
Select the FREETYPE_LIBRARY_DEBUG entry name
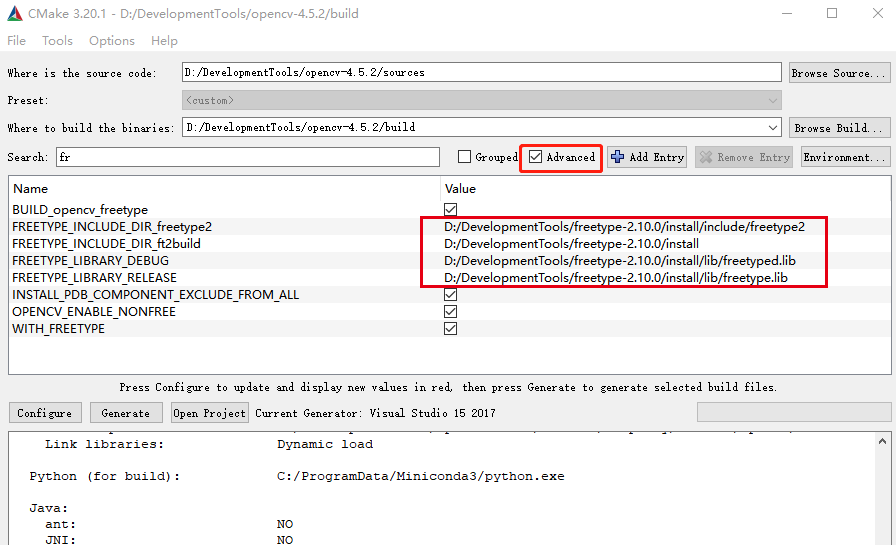(90, 261)
